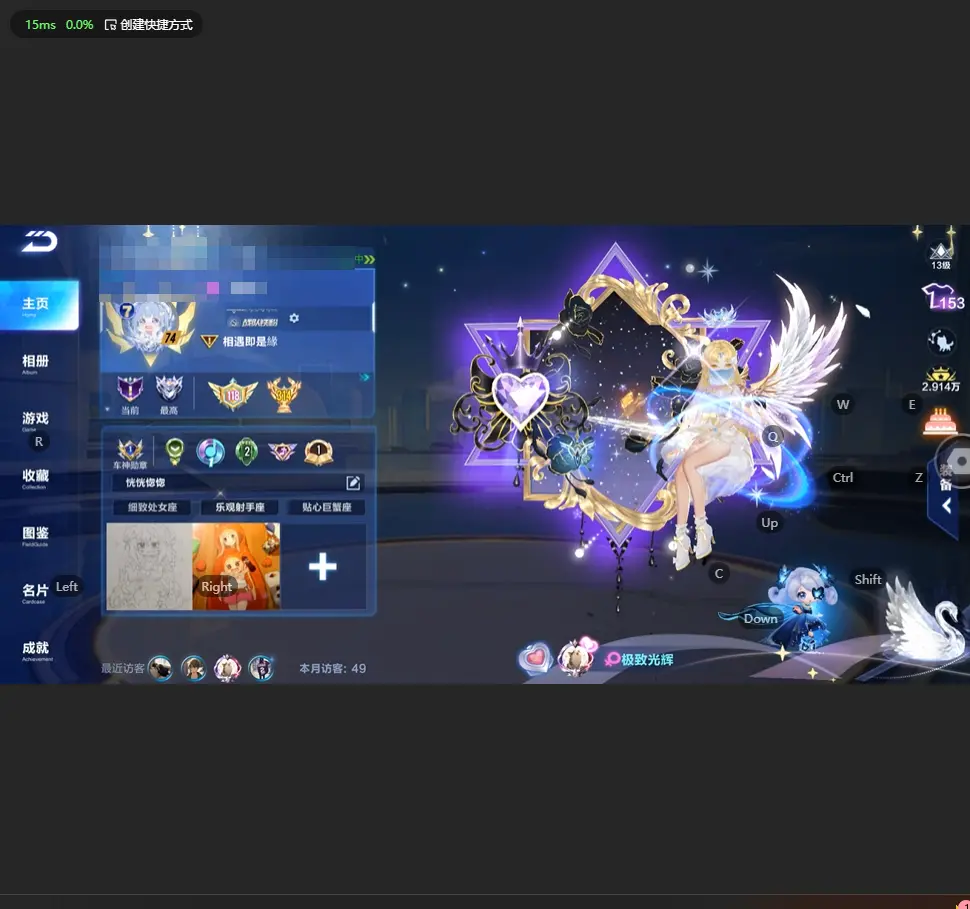Image resolution: width=970 pixels, height=909 pixels.
Task: Open the pet cat constellation icon
Action: click(941, 342)
